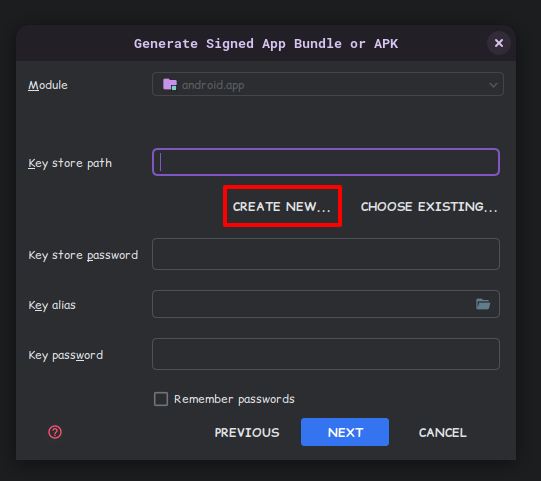Click the red question mark help icon

pos(55,432)
